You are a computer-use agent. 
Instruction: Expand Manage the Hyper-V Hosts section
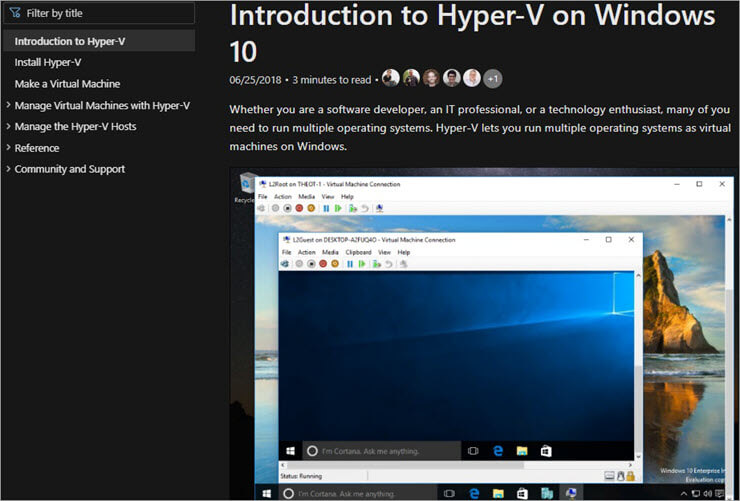click(x=75, y=127)
